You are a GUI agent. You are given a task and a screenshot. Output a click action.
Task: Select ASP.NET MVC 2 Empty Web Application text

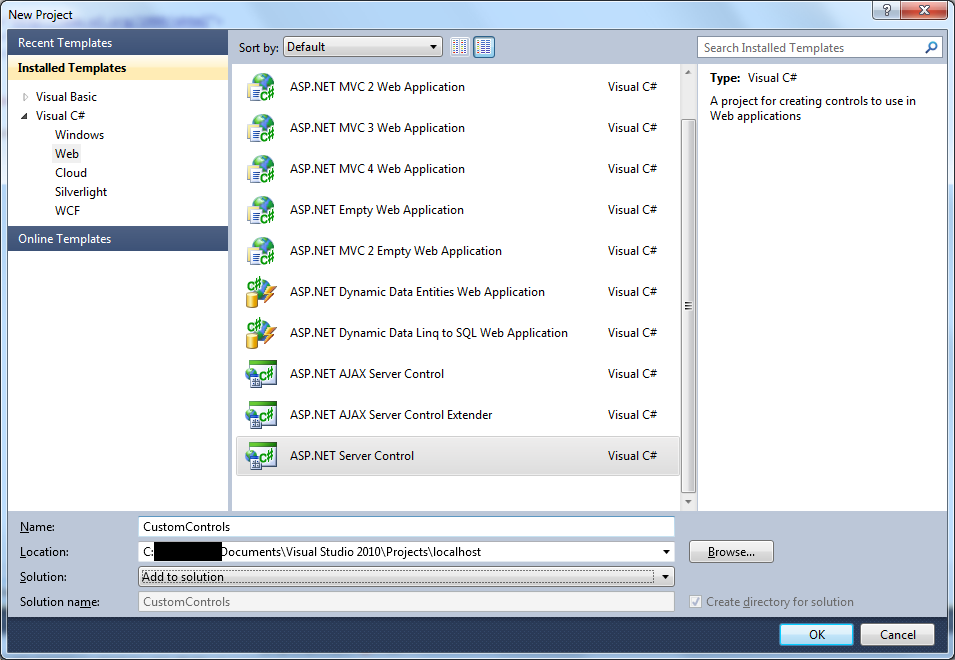[395, 251]
